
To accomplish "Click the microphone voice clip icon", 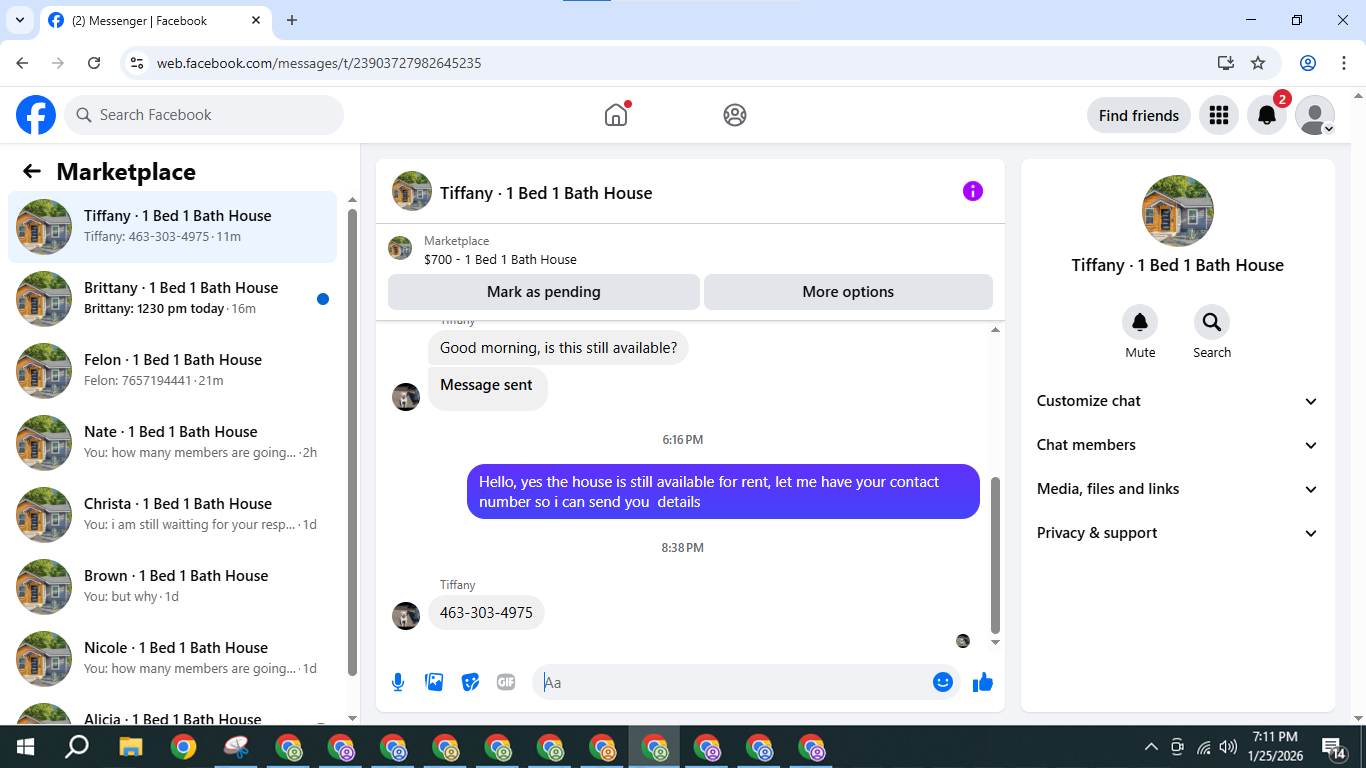I will (398, 682).
